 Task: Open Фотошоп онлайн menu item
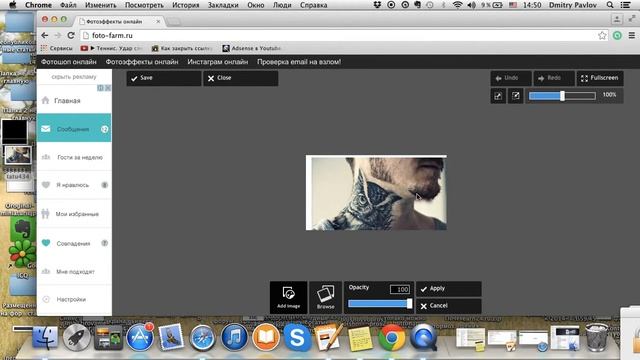pyautogui.click(x=69, y=62)
